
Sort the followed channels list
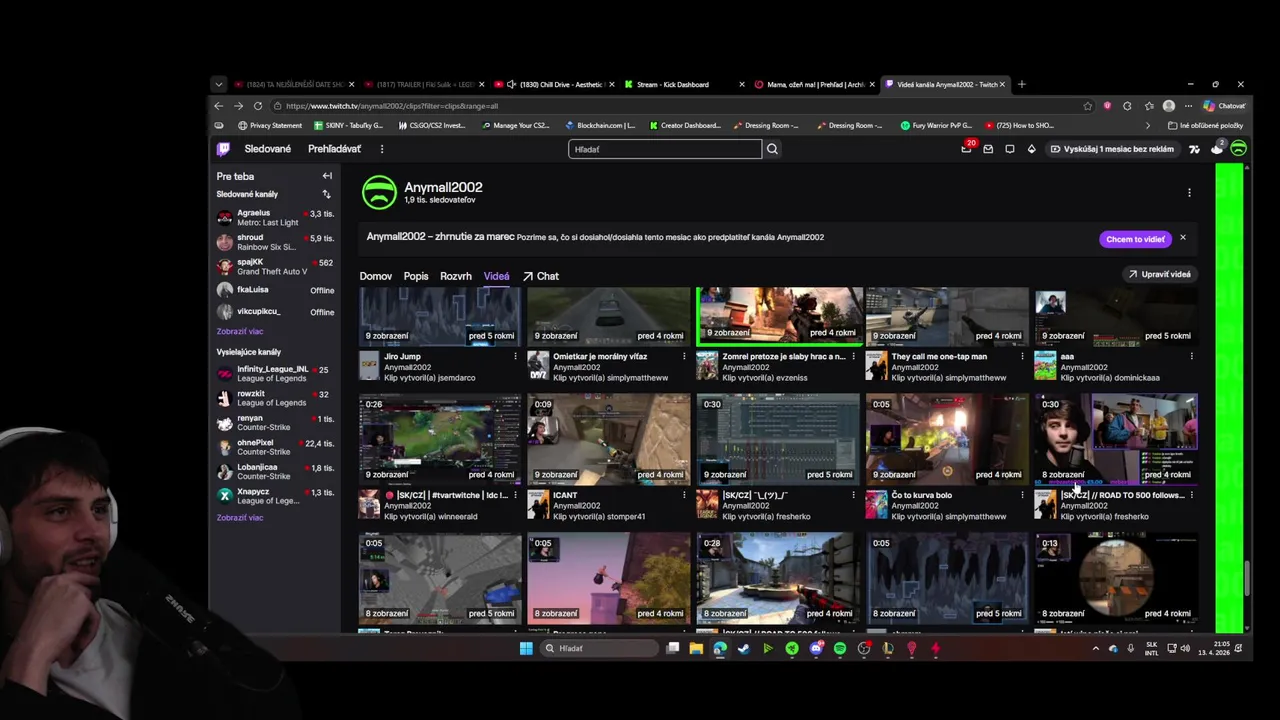(x=326, y=194)
